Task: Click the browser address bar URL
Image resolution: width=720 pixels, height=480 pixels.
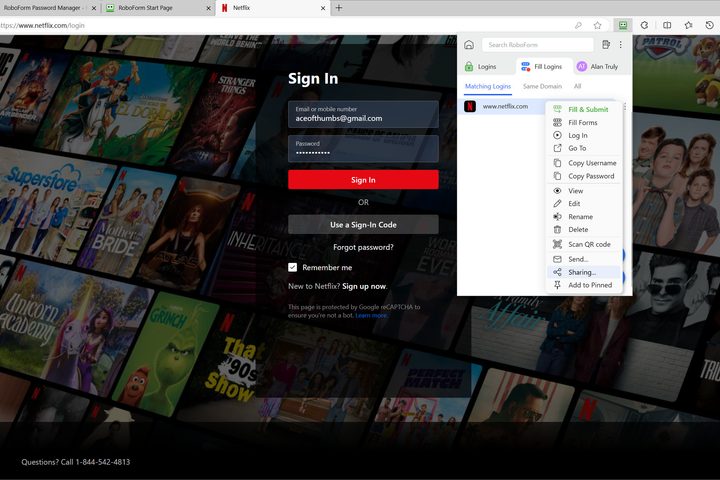Action: click(x=43, y=25)
